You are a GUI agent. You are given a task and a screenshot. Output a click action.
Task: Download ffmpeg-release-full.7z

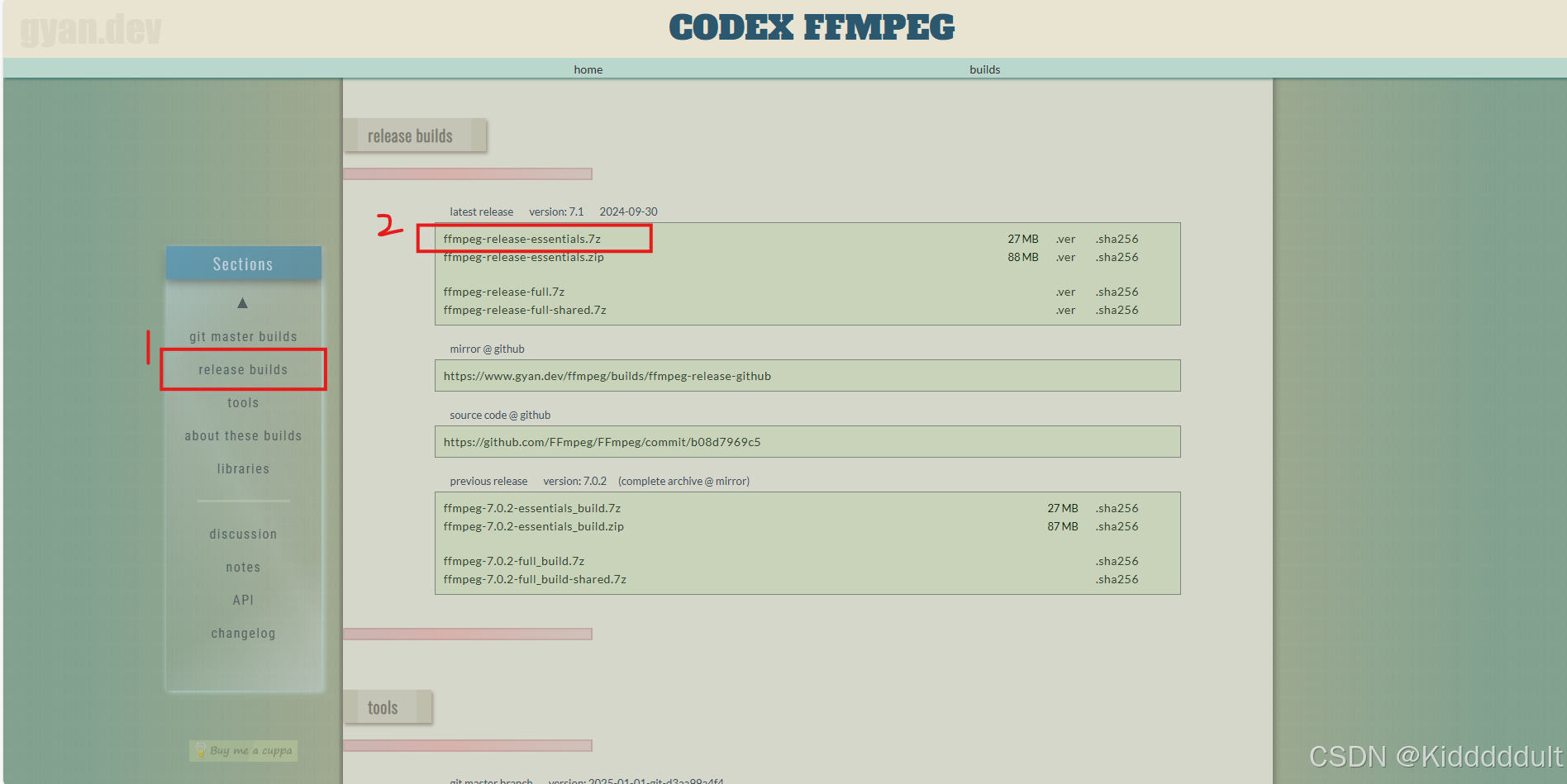[x=503, y=292]
